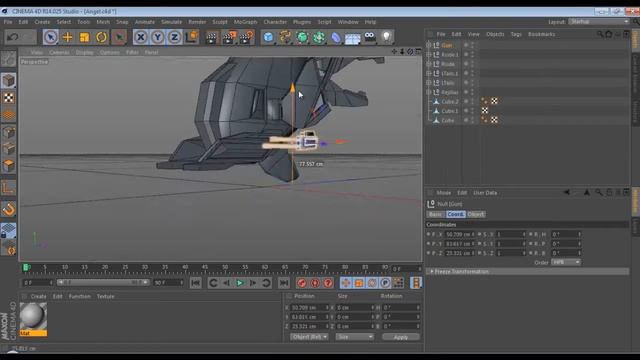Switch to Edges mode
Viewport: 640px width, 360px height.
(8, 149)
